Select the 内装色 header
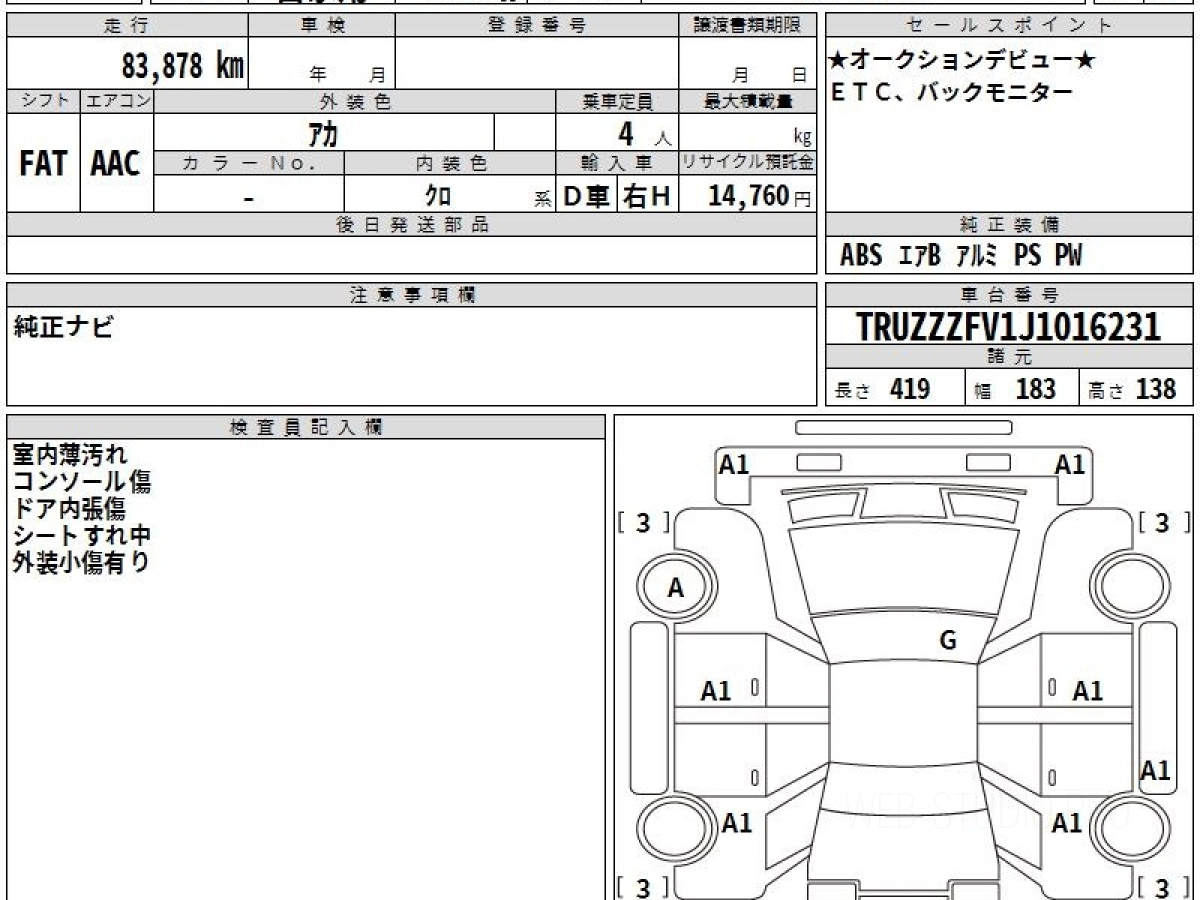Image resolution: width=1200 pixels, height=900 pixels. tap(450, 162)
